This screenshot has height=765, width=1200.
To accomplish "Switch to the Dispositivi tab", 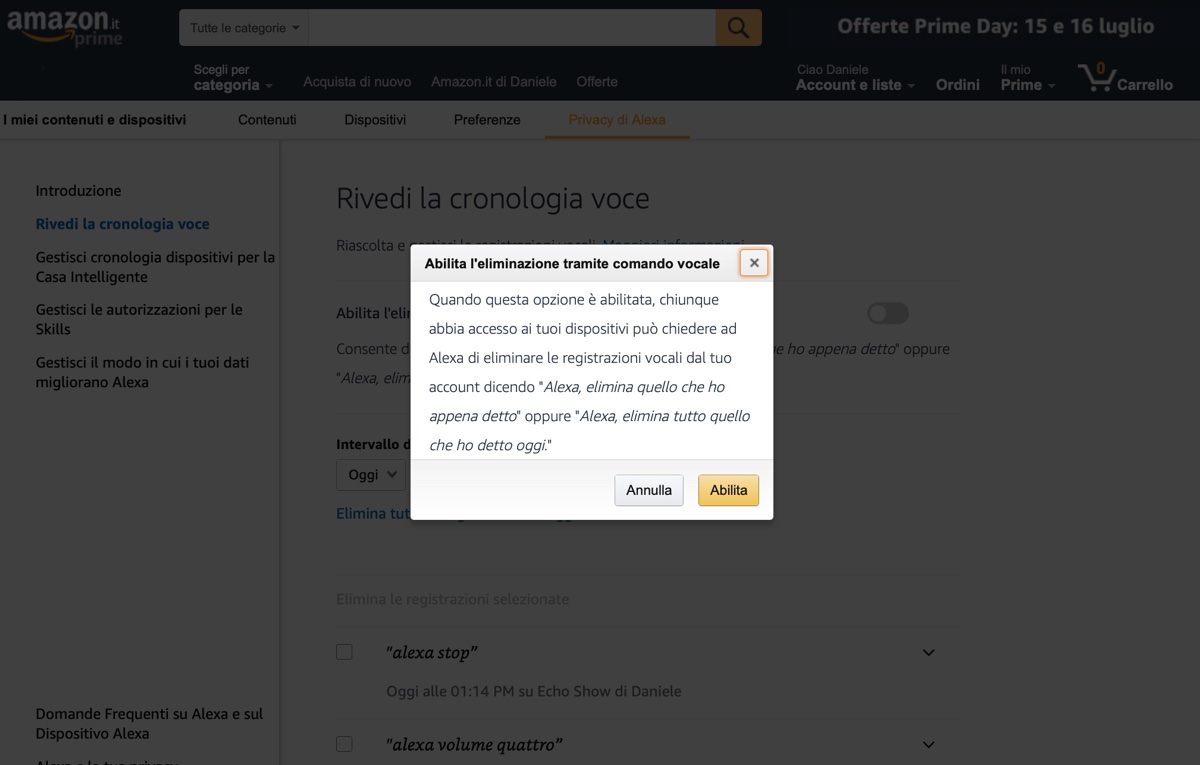I will (375, 120).
